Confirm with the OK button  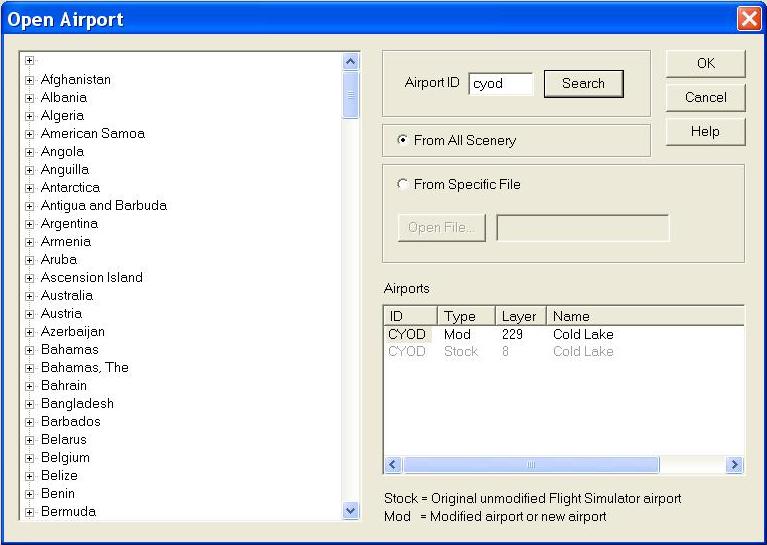click(x=705, y=64)
